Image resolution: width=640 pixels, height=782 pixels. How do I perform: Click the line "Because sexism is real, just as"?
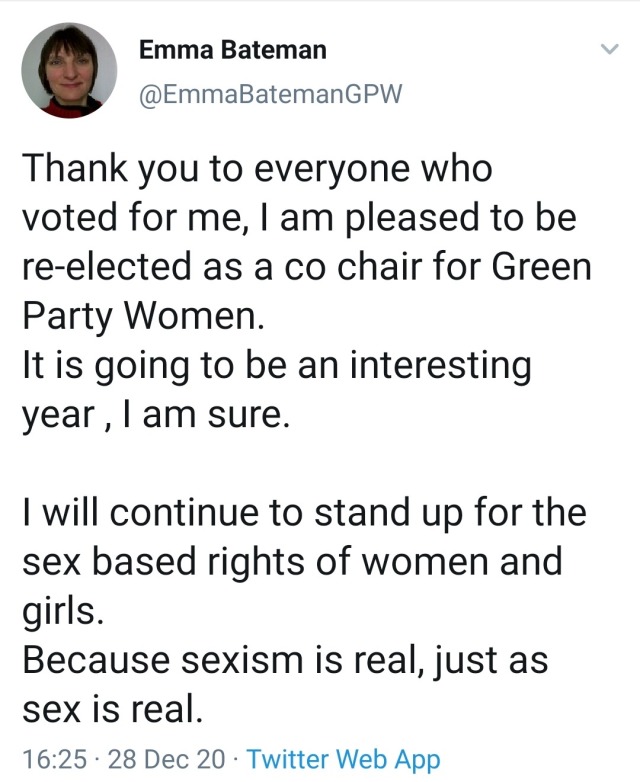[285, 661]
